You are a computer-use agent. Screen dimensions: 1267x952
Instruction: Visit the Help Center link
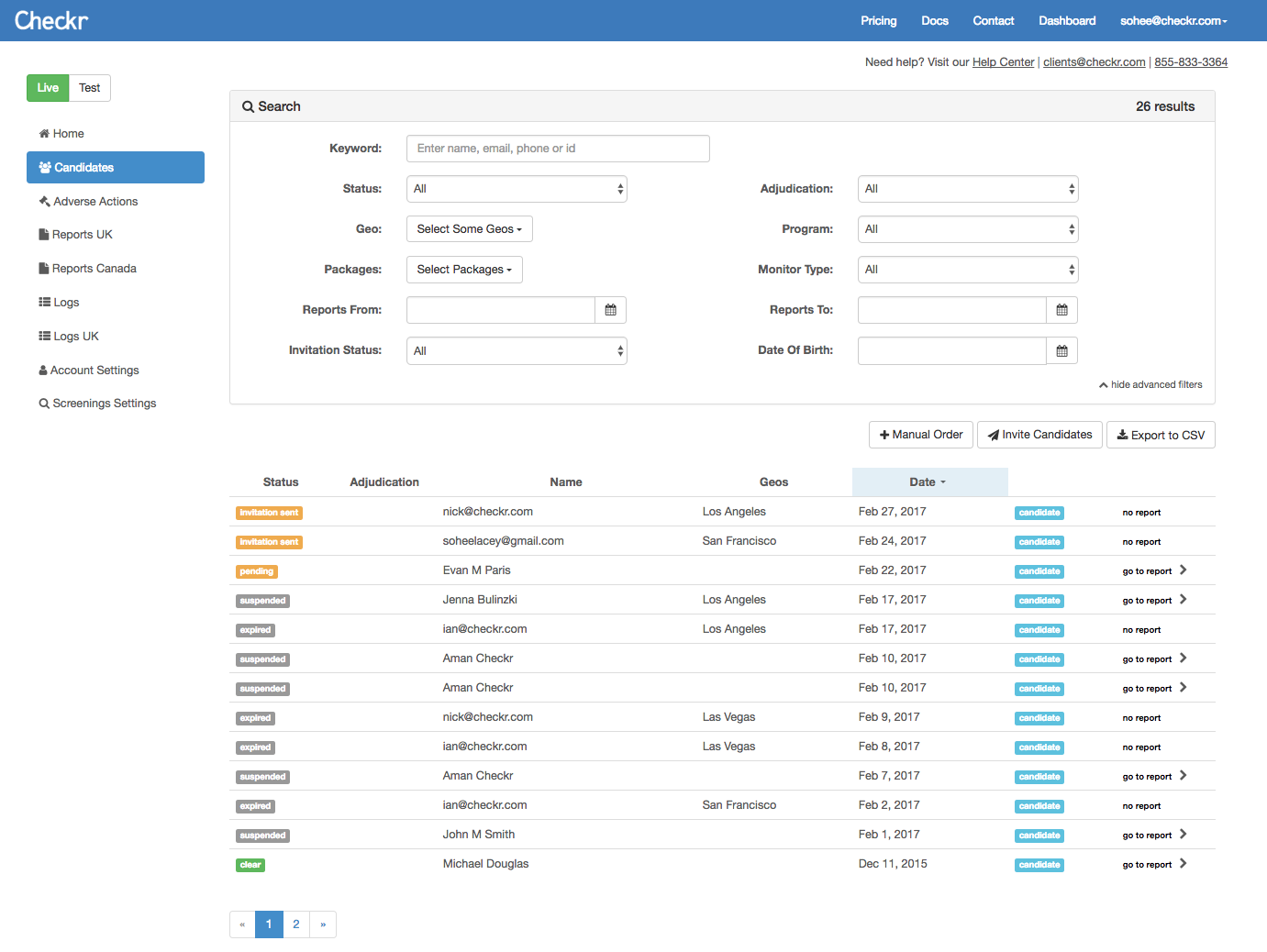1003,62
